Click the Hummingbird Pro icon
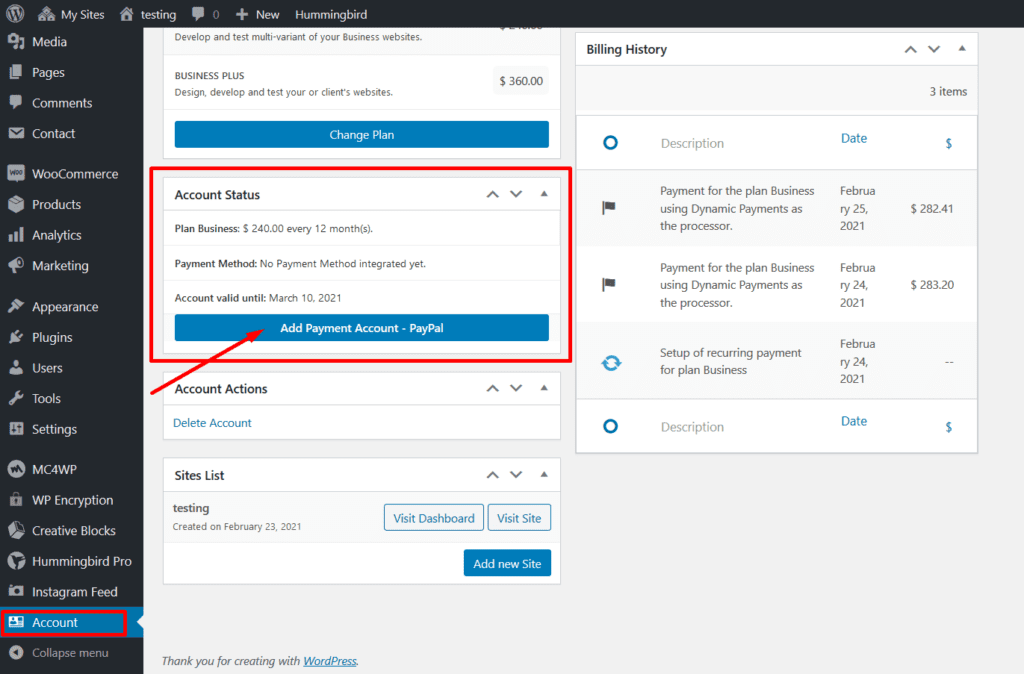Image resolution: width=1024 pixels, height=674 pixels. pyautogui.click(x=16, y=561)
